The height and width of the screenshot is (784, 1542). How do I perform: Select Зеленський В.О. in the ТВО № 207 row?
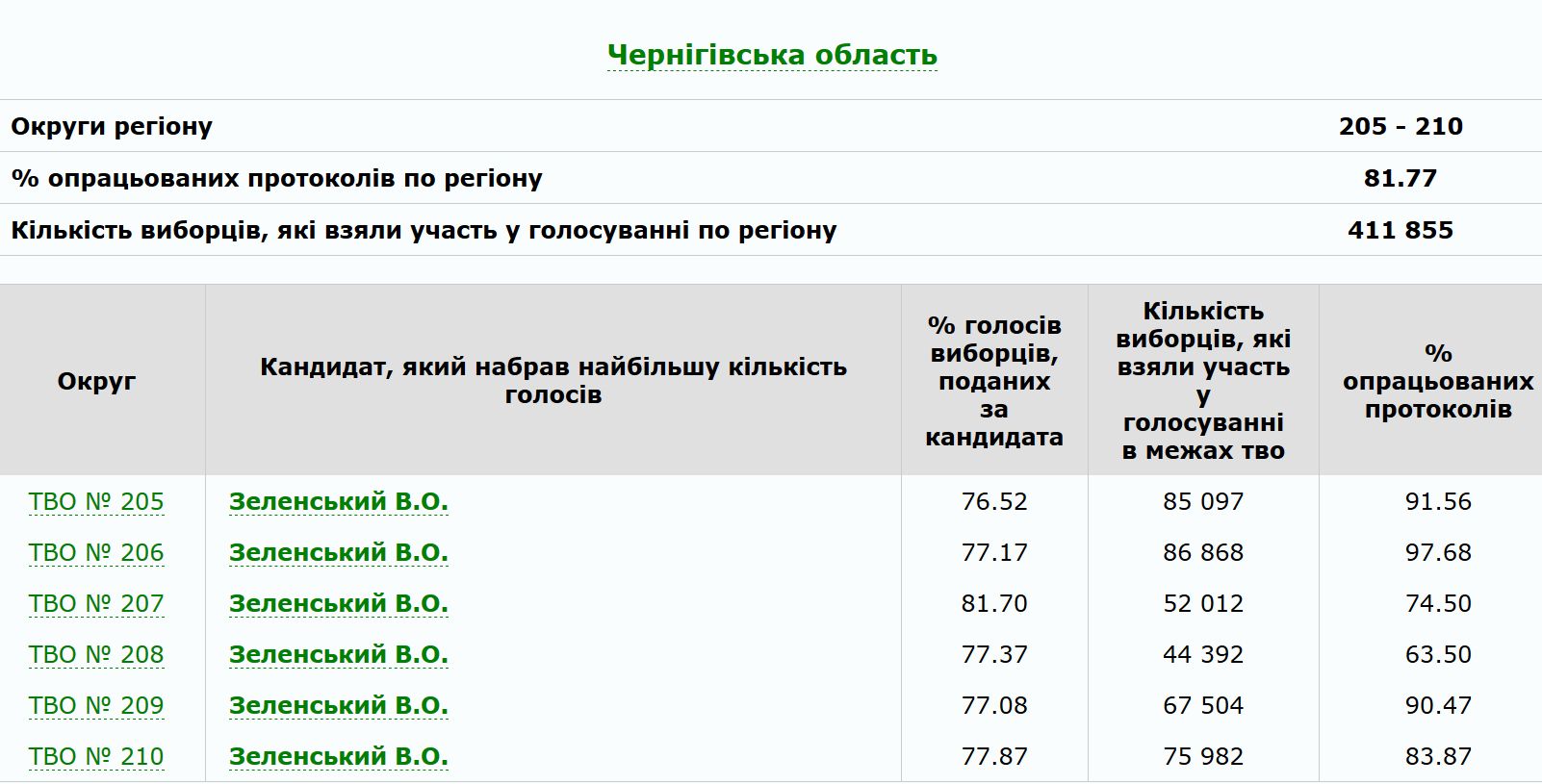338,604
